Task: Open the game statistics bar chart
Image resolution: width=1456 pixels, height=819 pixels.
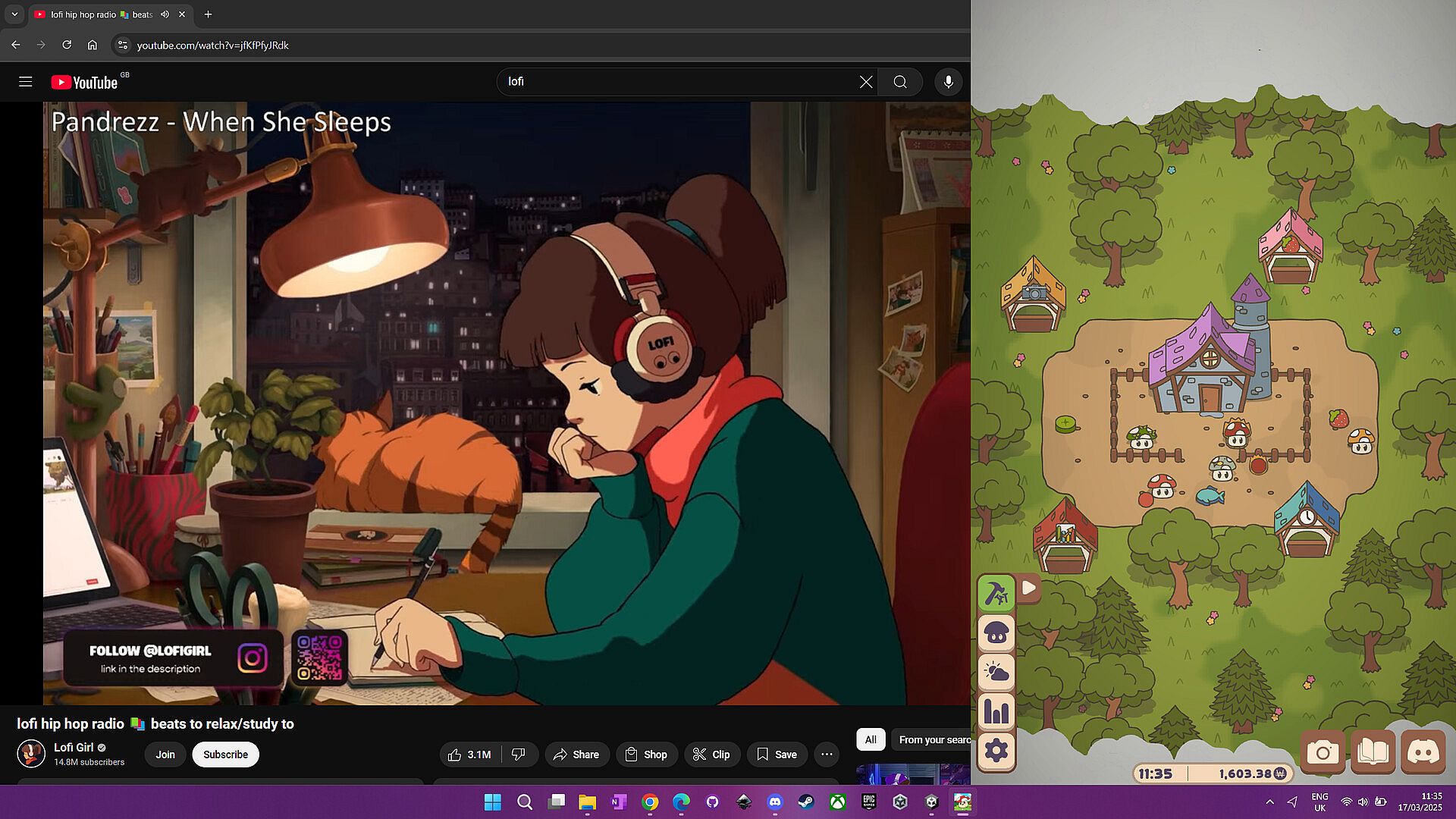Action: (x=996, y=711)
